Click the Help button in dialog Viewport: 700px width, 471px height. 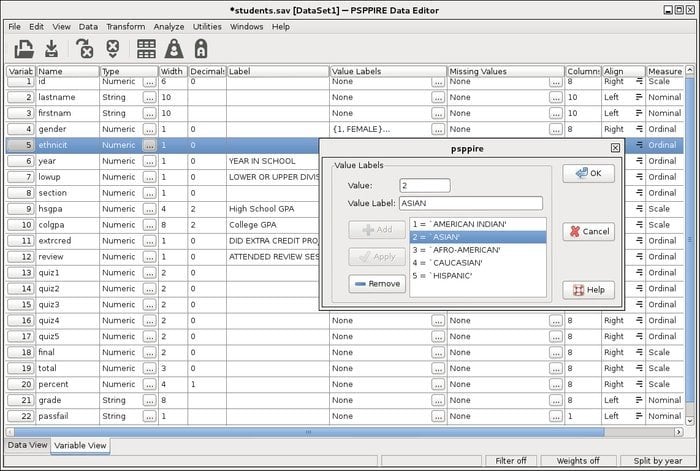[x=588, y=290]
